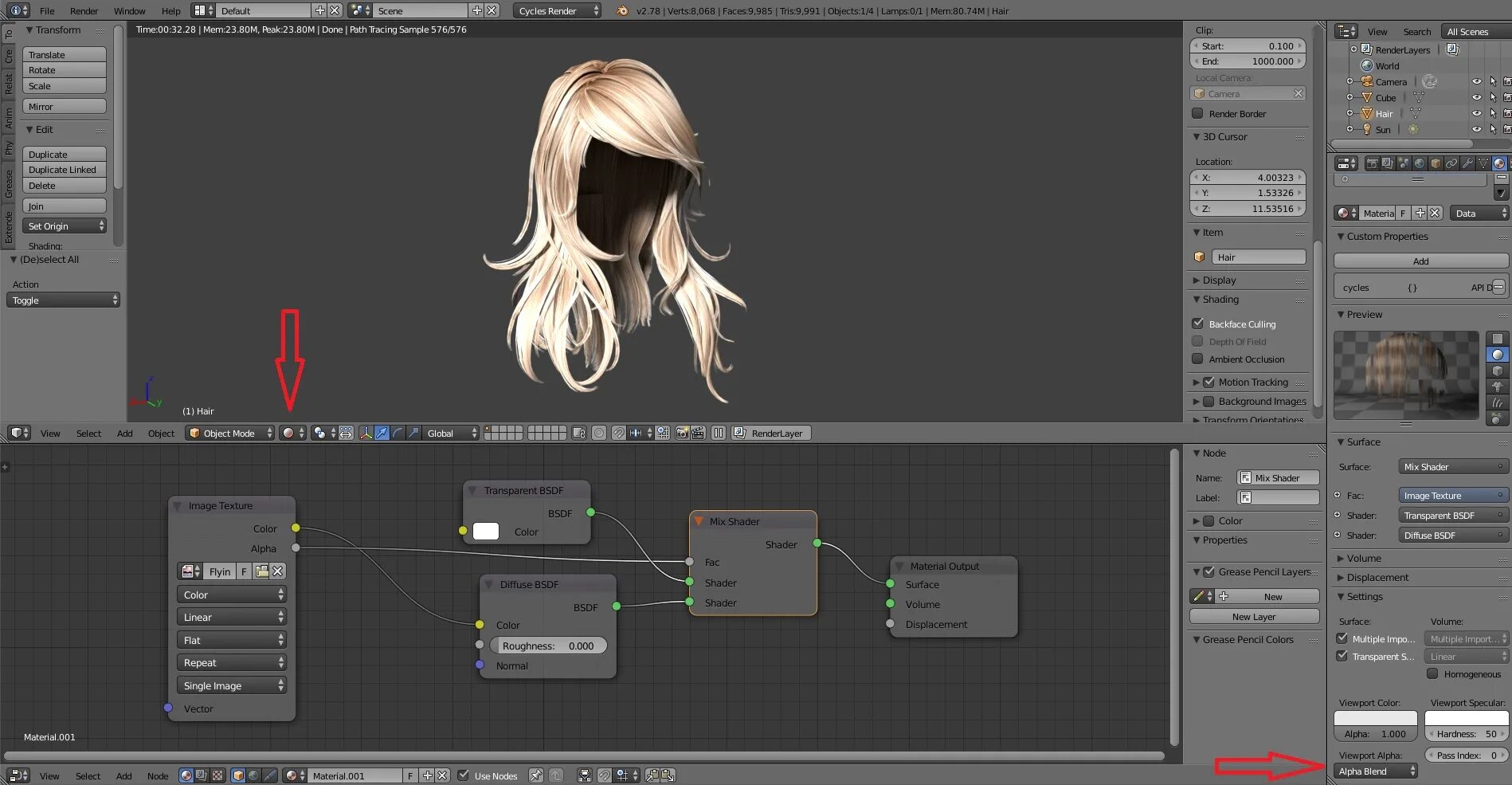Screen dimensions: 1512x785
Task: Open the Object Mode dropdown
Action: point(229,433)
